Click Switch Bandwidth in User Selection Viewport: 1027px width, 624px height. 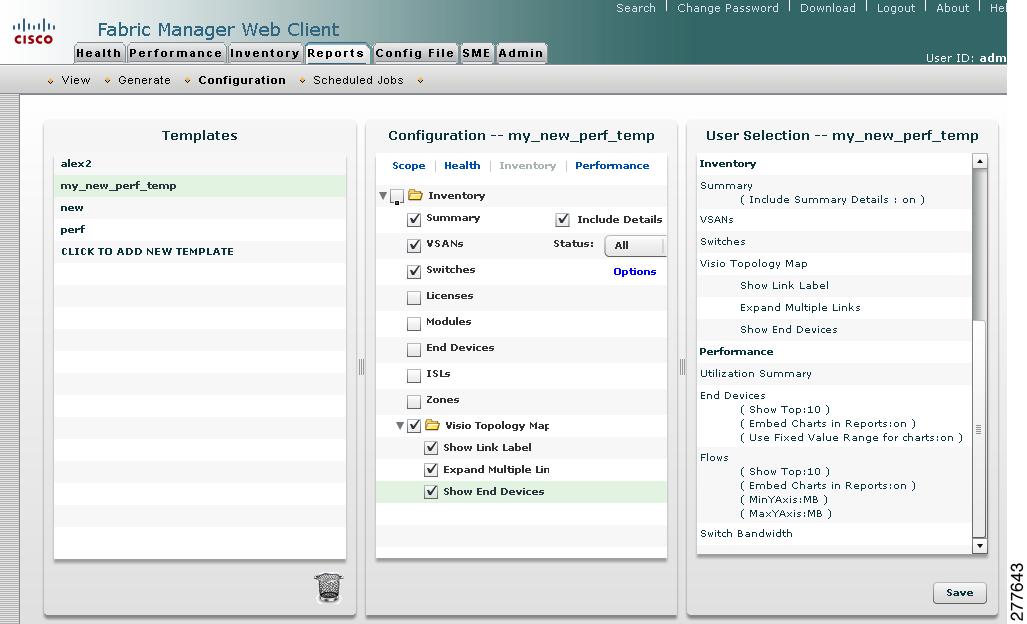(x=746, y=534)
